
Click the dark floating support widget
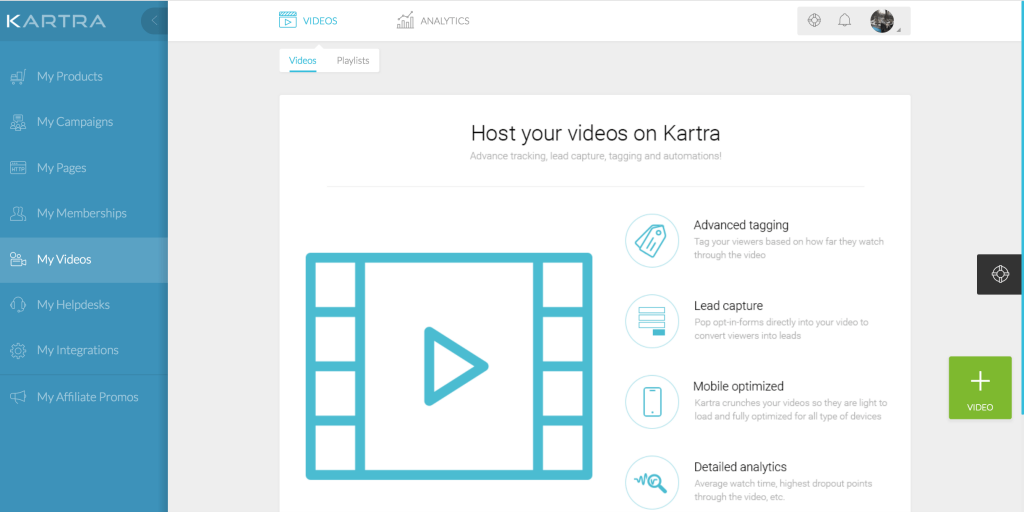[x=999, y=274]
